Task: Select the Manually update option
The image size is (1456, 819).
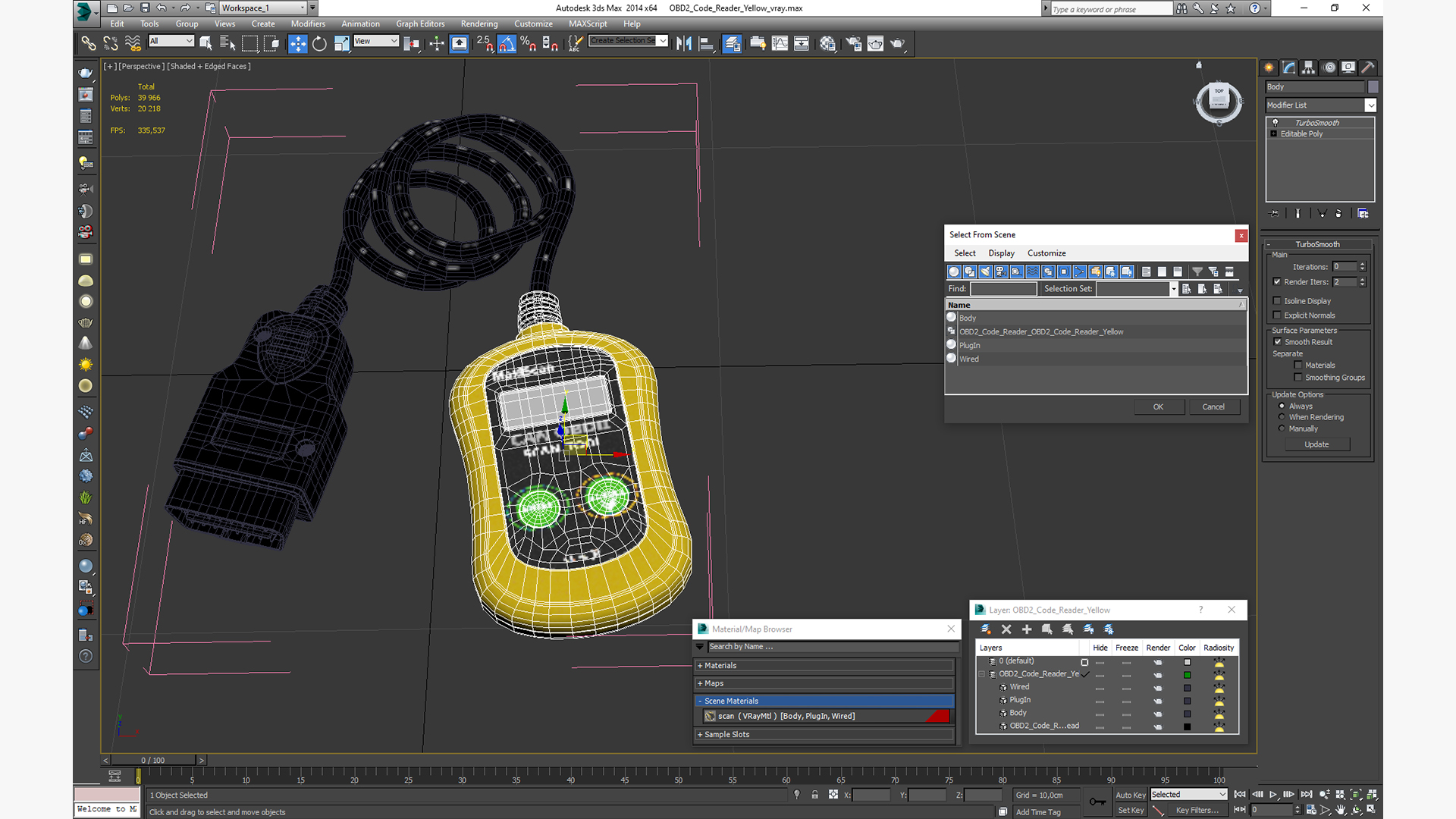Action: point(1282,428)
